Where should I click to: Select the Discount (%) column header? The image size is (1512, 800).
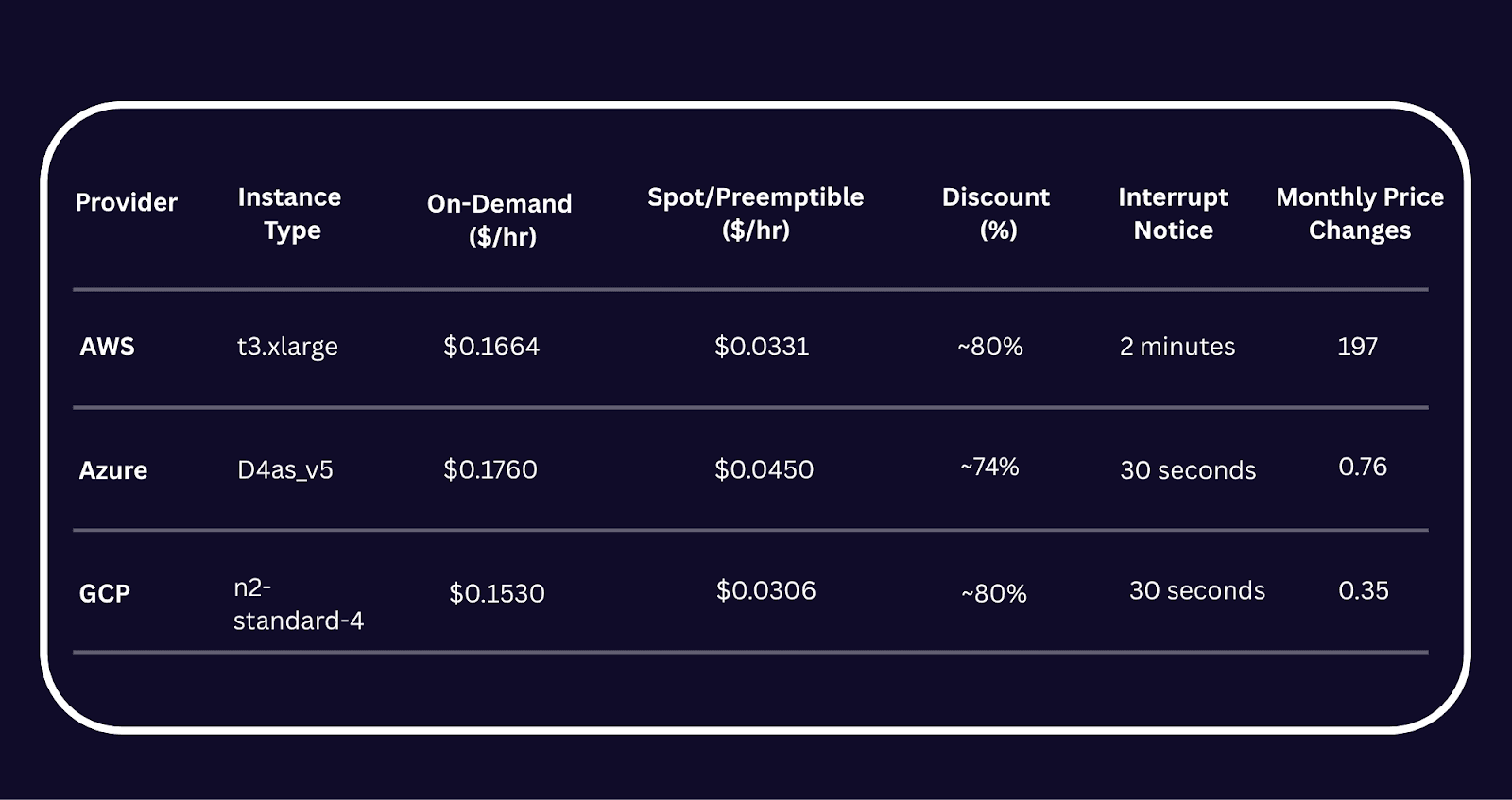click(x=996, y=213)
